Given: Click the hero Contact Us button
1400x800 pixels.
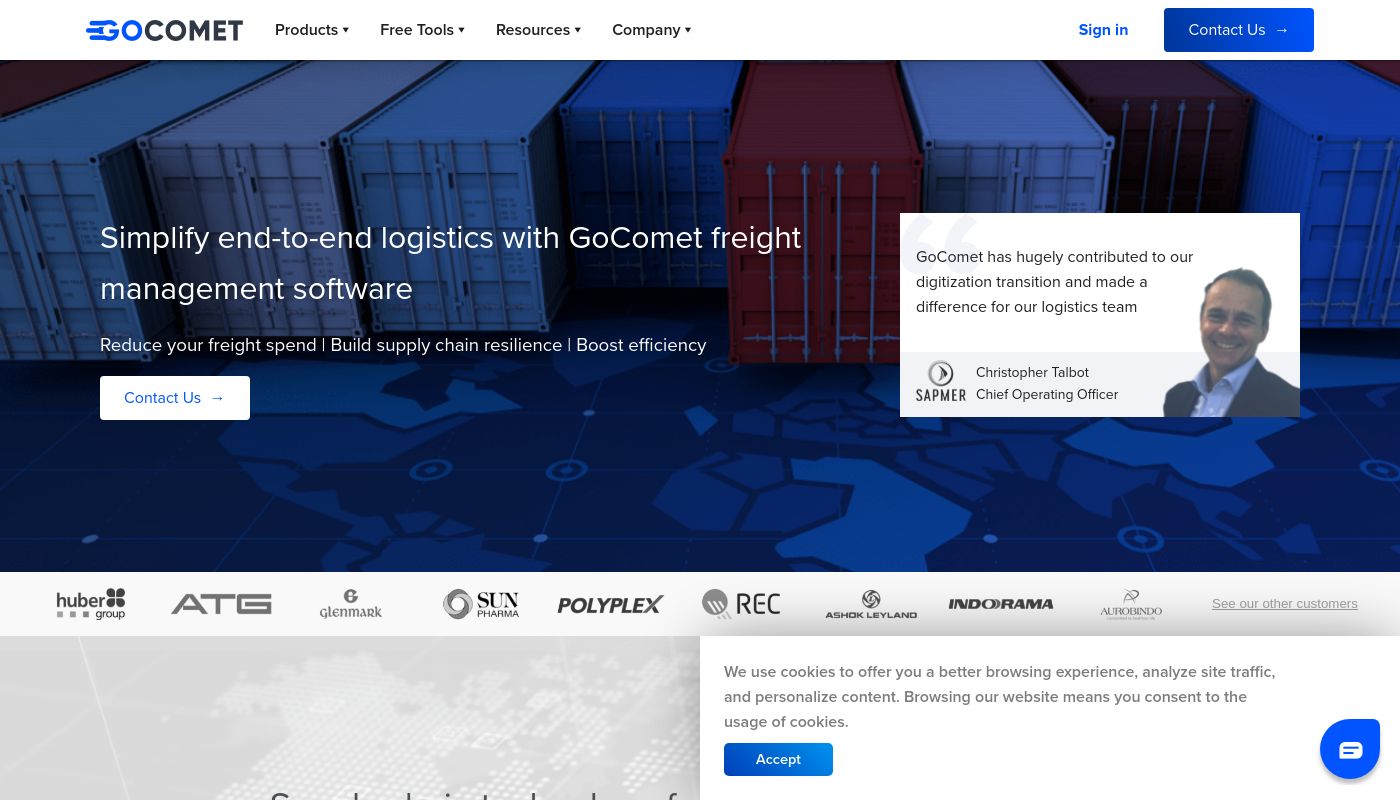Looking at the screenshot, I should [x=174, y=397].
